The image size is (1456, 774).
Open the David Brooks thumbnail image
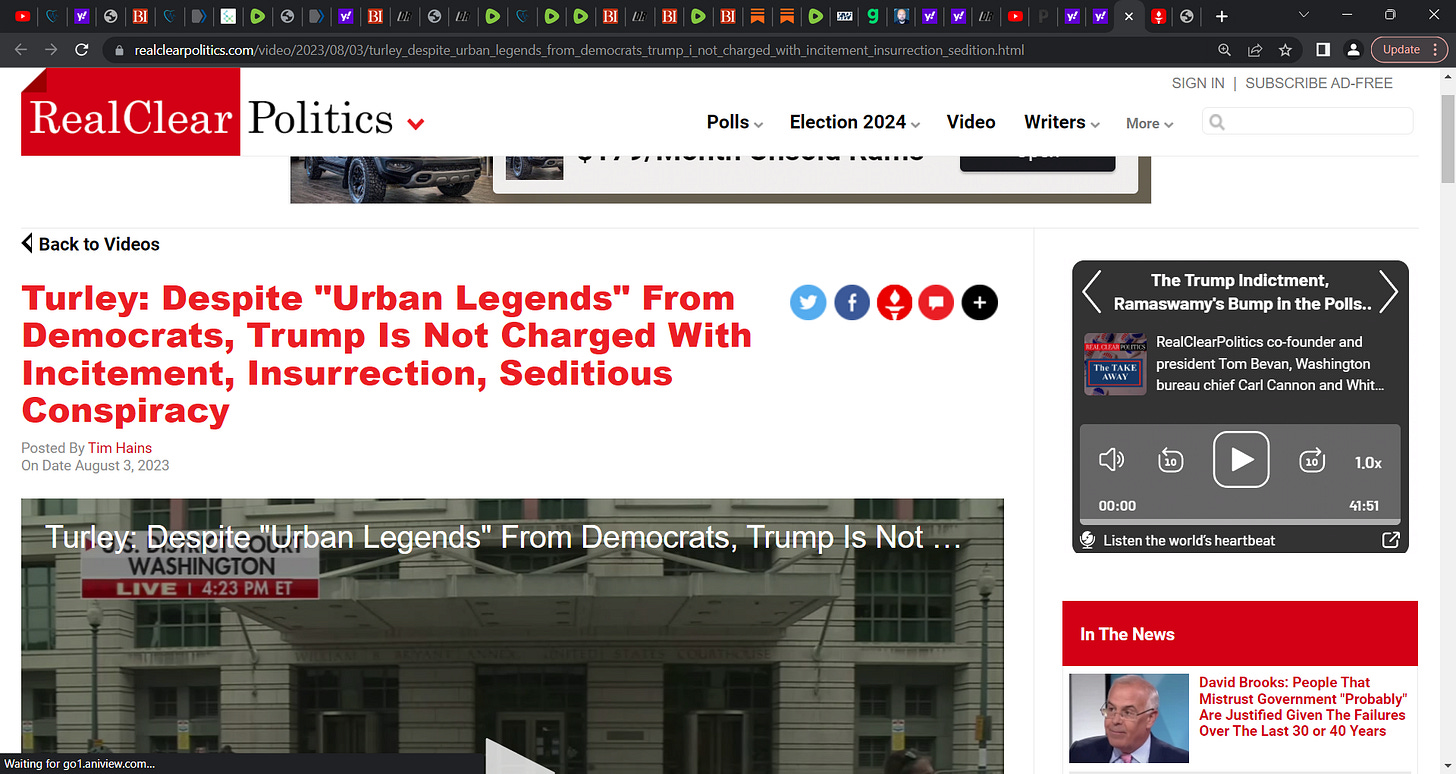(1129, 718)
